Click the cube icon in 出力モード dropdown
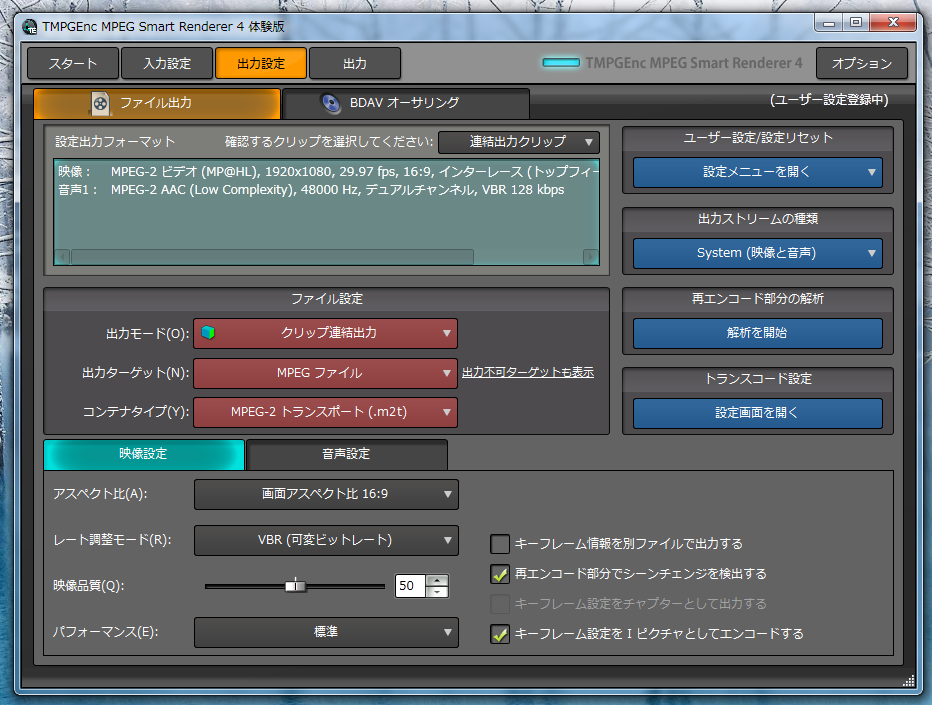The height and width of the screenshot is (705, 932). 208,333
